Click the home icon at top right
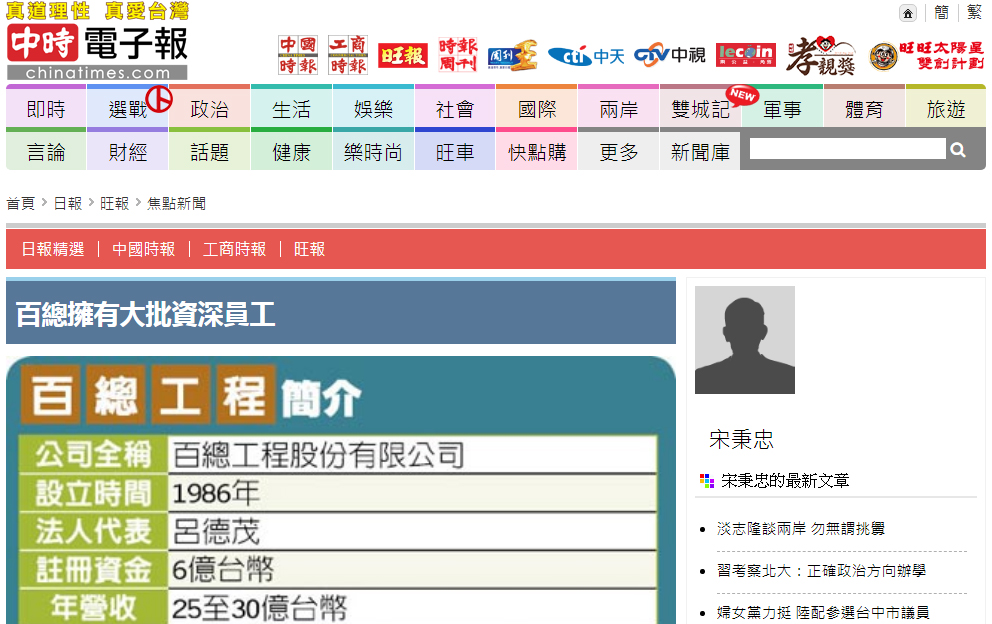The height and width of the screenshot is (624, 992). tap(908, 13)
